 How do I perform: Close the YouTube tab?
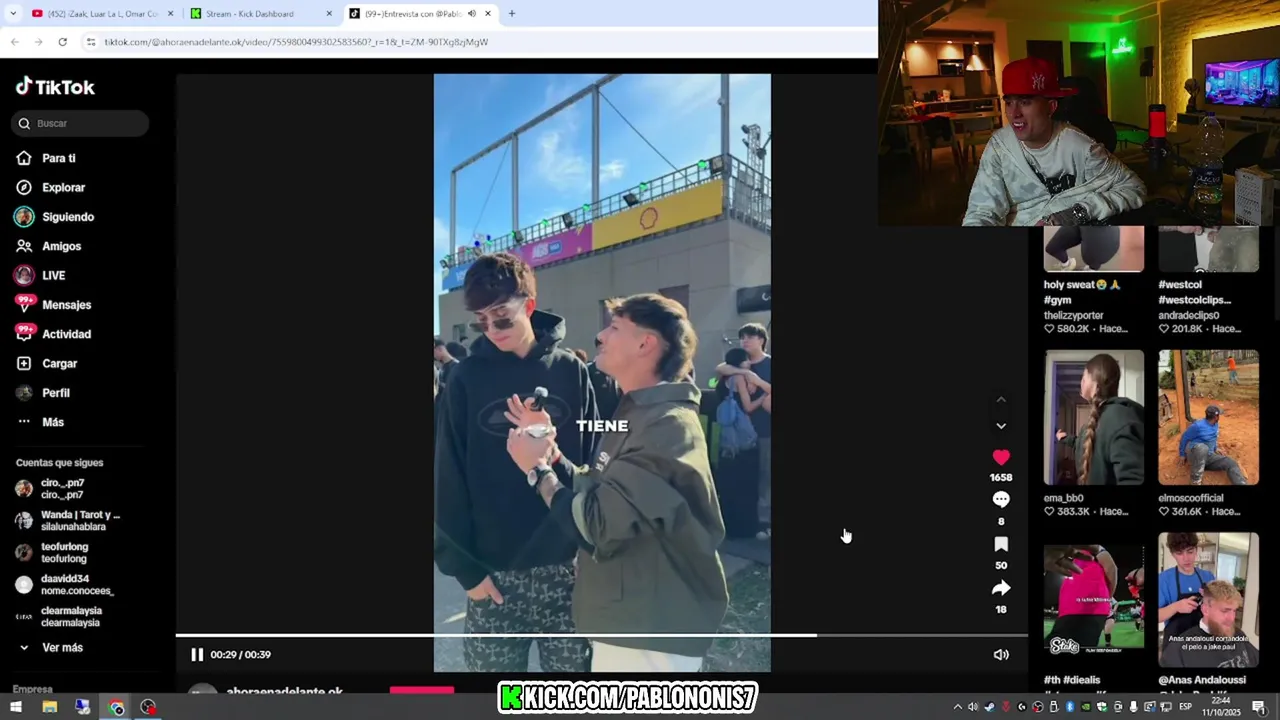tap(171, 14)
